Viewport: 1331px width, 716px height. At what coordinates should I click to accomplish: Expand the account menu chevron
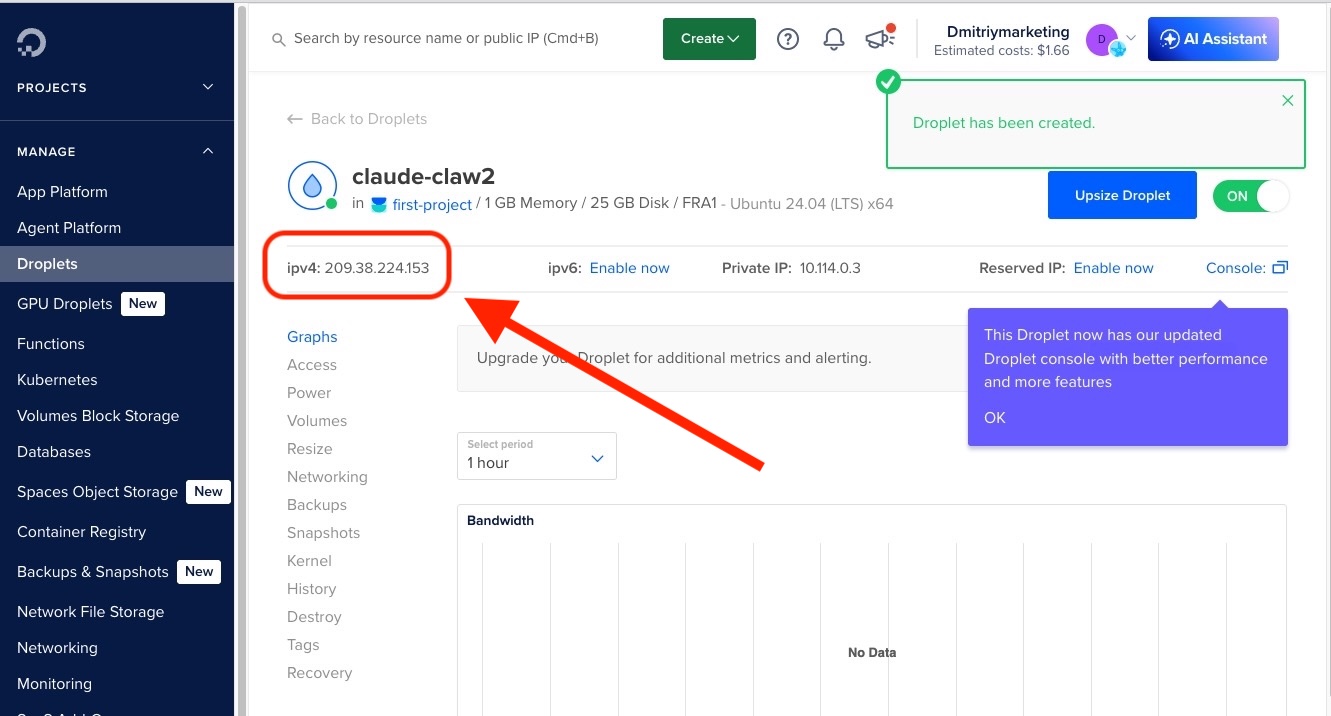pos(1131,37)
